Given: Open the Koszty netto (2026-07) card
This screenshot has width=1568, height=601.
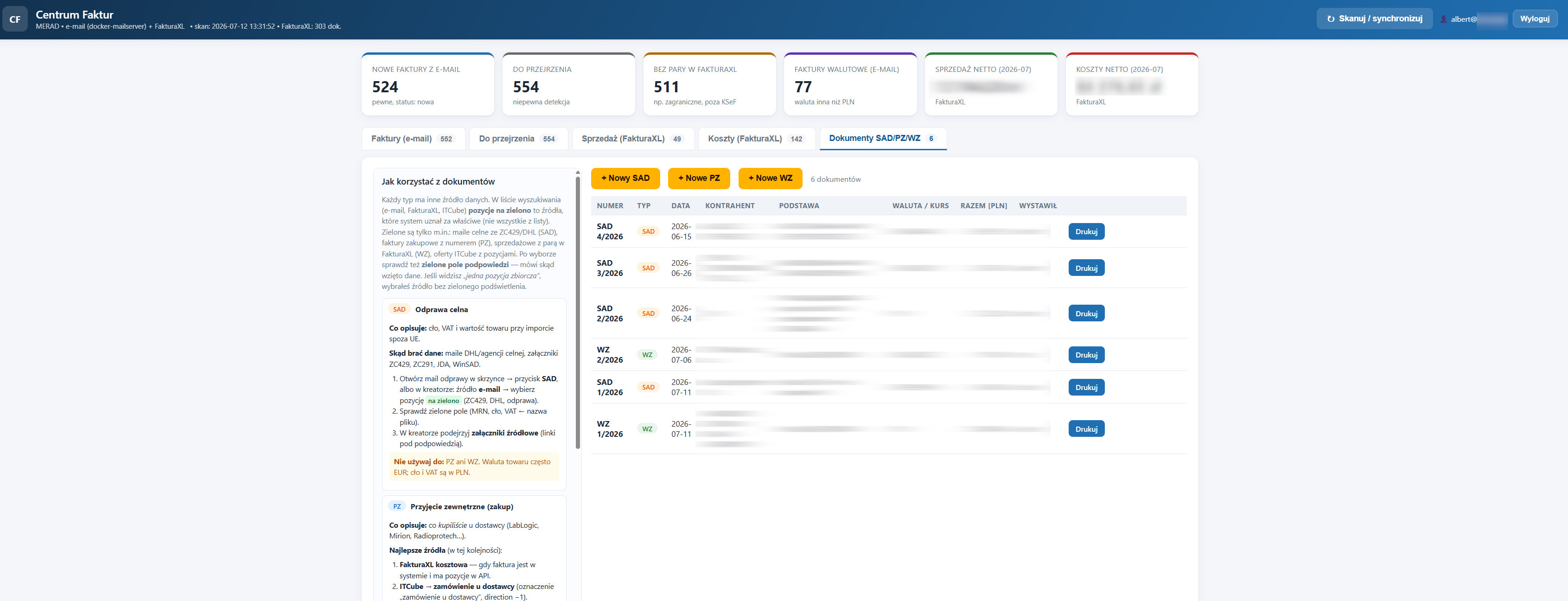Looking at the screenshot, I should point(1132,84).
